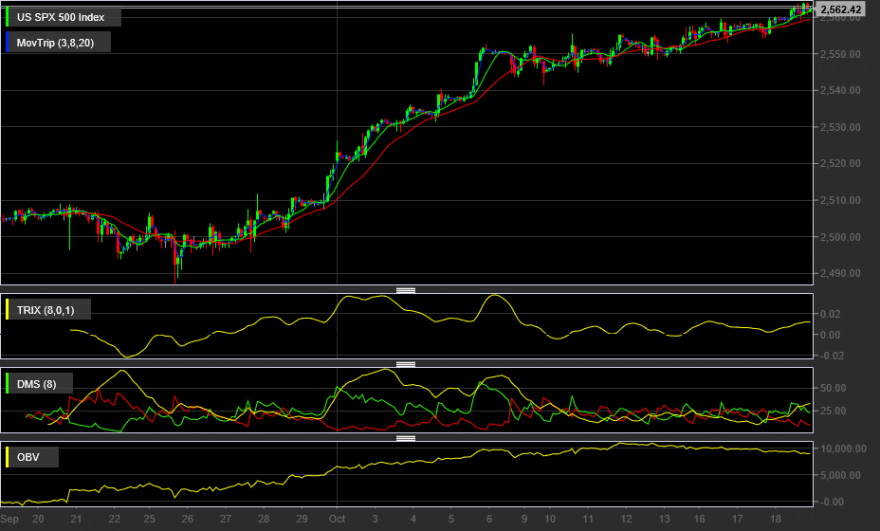Select the DMS (8) indicator label
The image size is (880, 531).
tap(38, 384)
